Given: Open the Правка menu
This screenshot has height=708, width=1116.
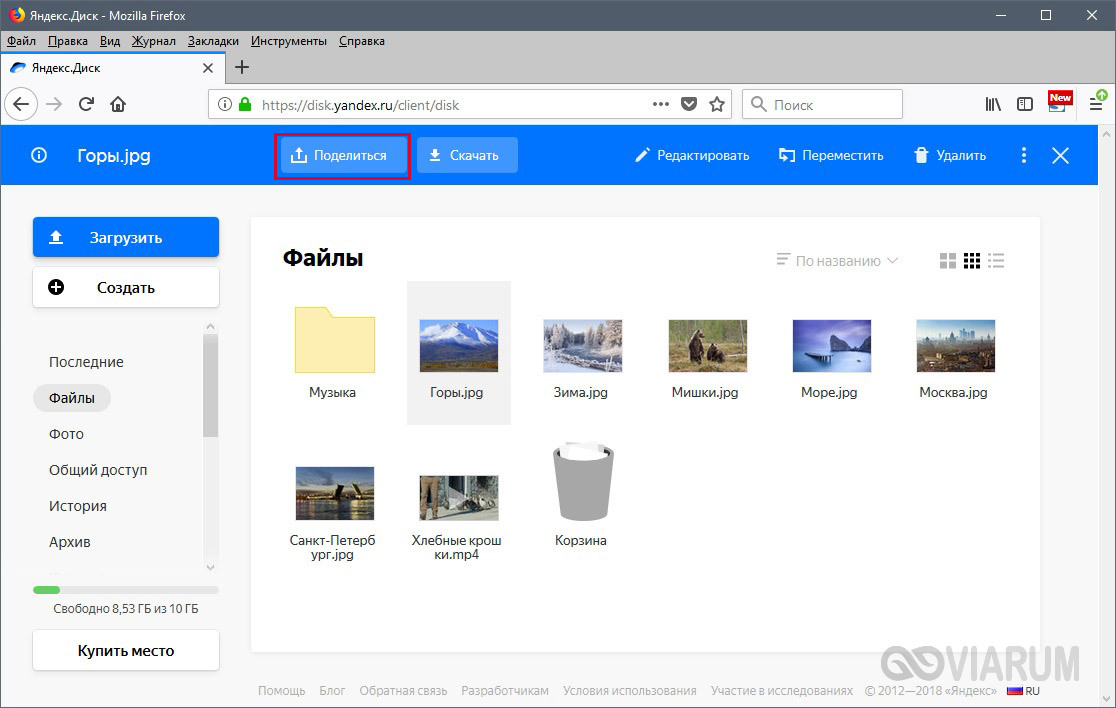Looking at the screenshot, I should pos(68,41).
